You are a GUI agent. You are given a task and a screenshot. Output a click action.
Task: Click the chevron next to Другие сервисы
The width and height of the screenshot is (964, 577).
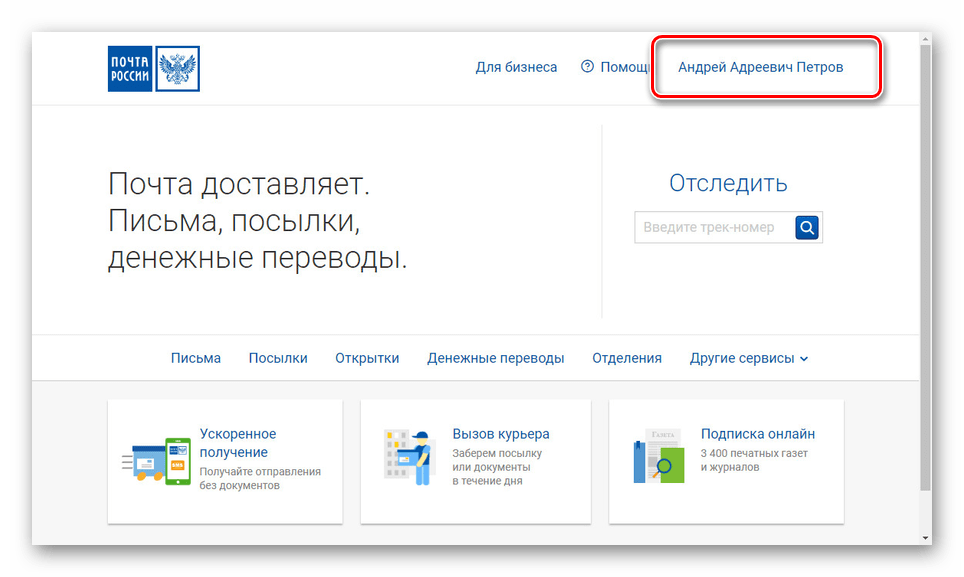tap(804, 358)
